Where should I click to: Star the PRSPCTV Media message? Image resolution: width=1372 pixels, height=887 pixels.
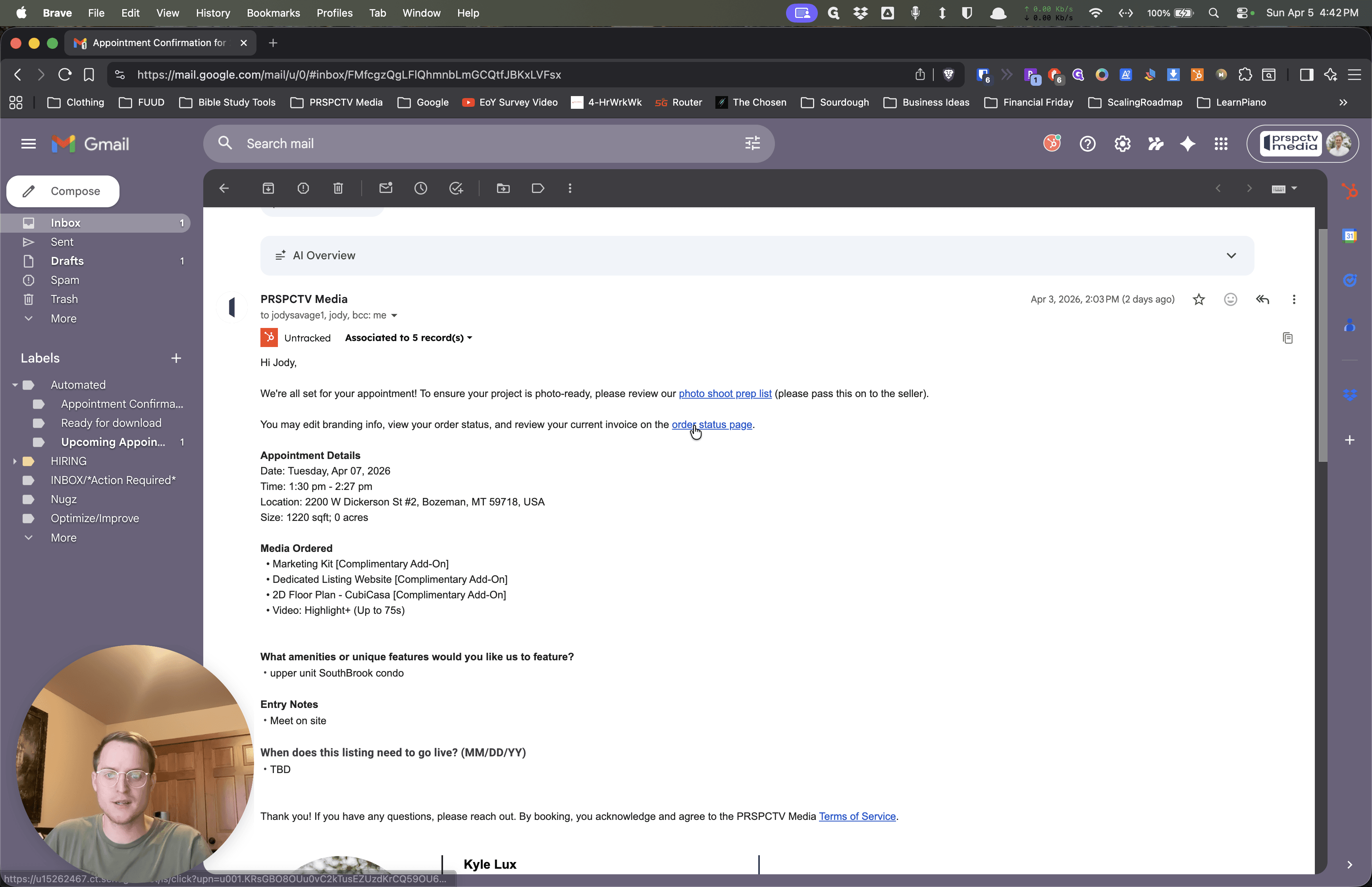(x=1199, y=299)
